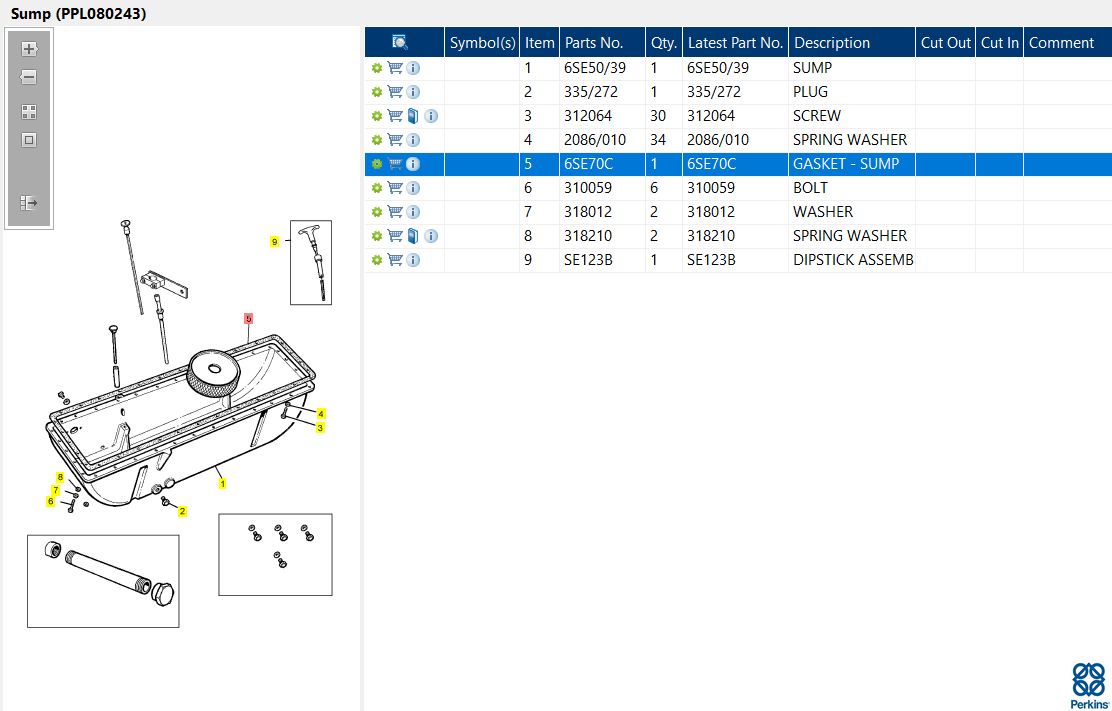Click the Perkins logo
Viewport: 1112px width, 711px height.
click(1089, 685)
